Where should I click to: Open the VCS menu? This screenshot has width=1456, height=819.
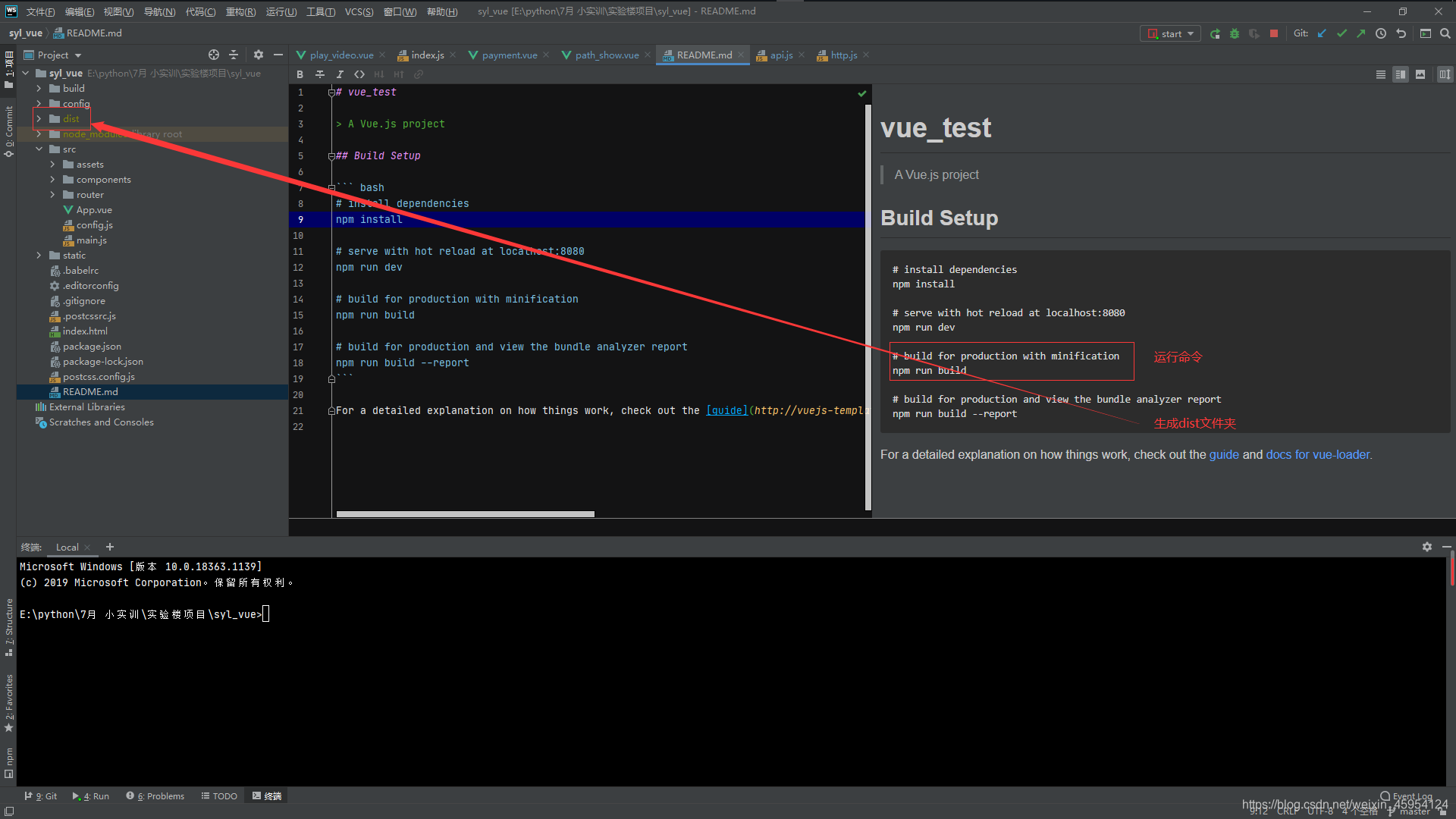[359, 11]
